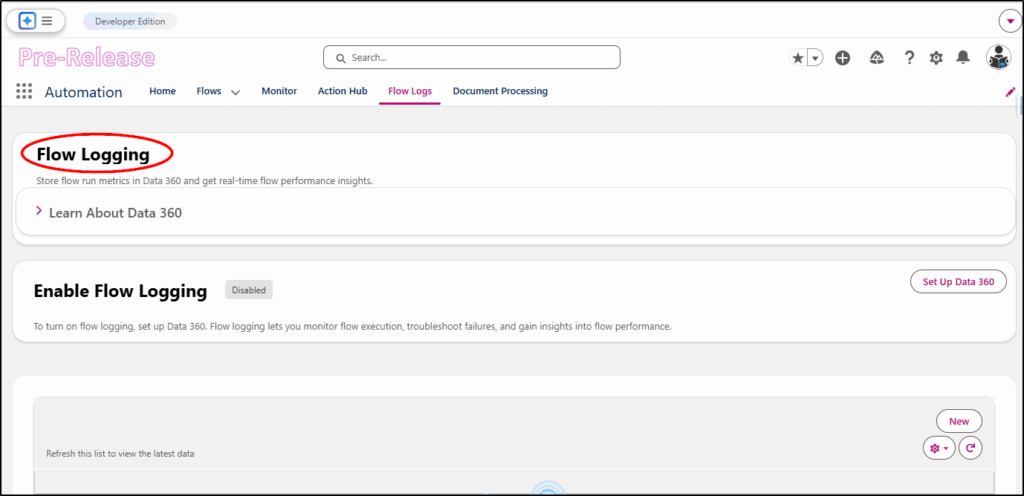Open the user profile avatar

pyautogui.click(x=998, y=58)
